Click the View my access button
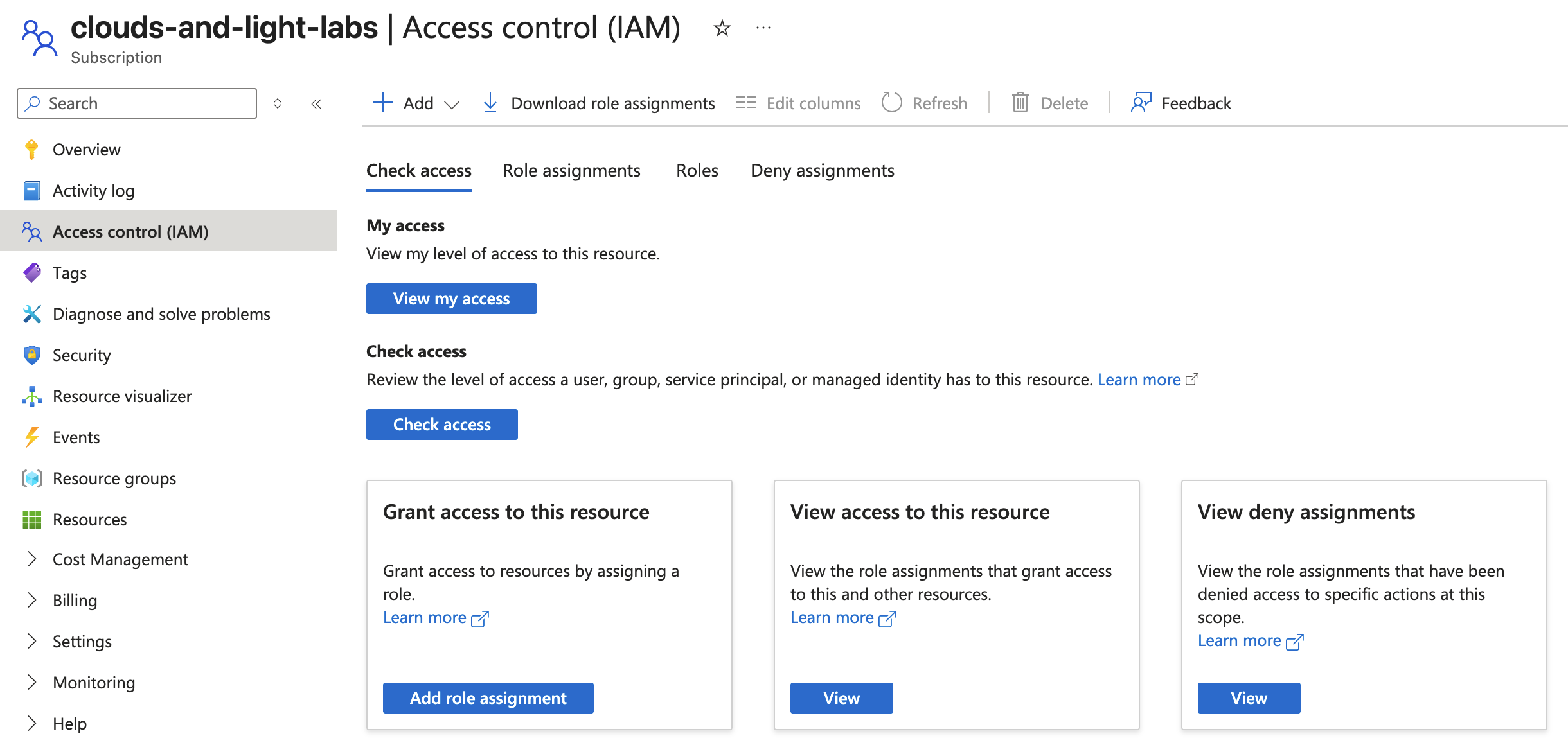The width and height of the screenshot is (1568, 754). click(x=452, y=299)
